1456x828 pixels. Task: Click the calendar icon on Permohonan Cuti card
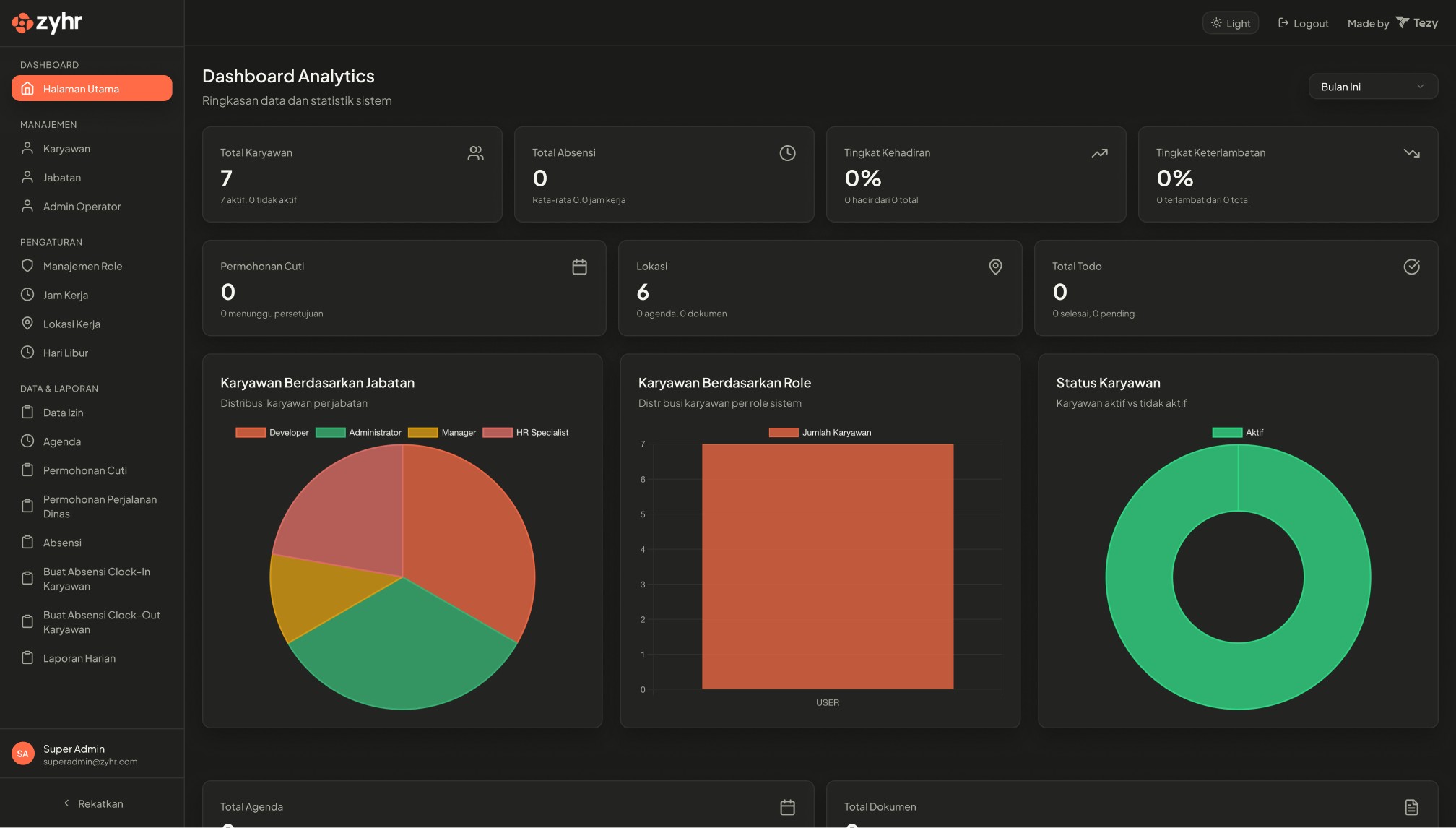pos(579,267)
